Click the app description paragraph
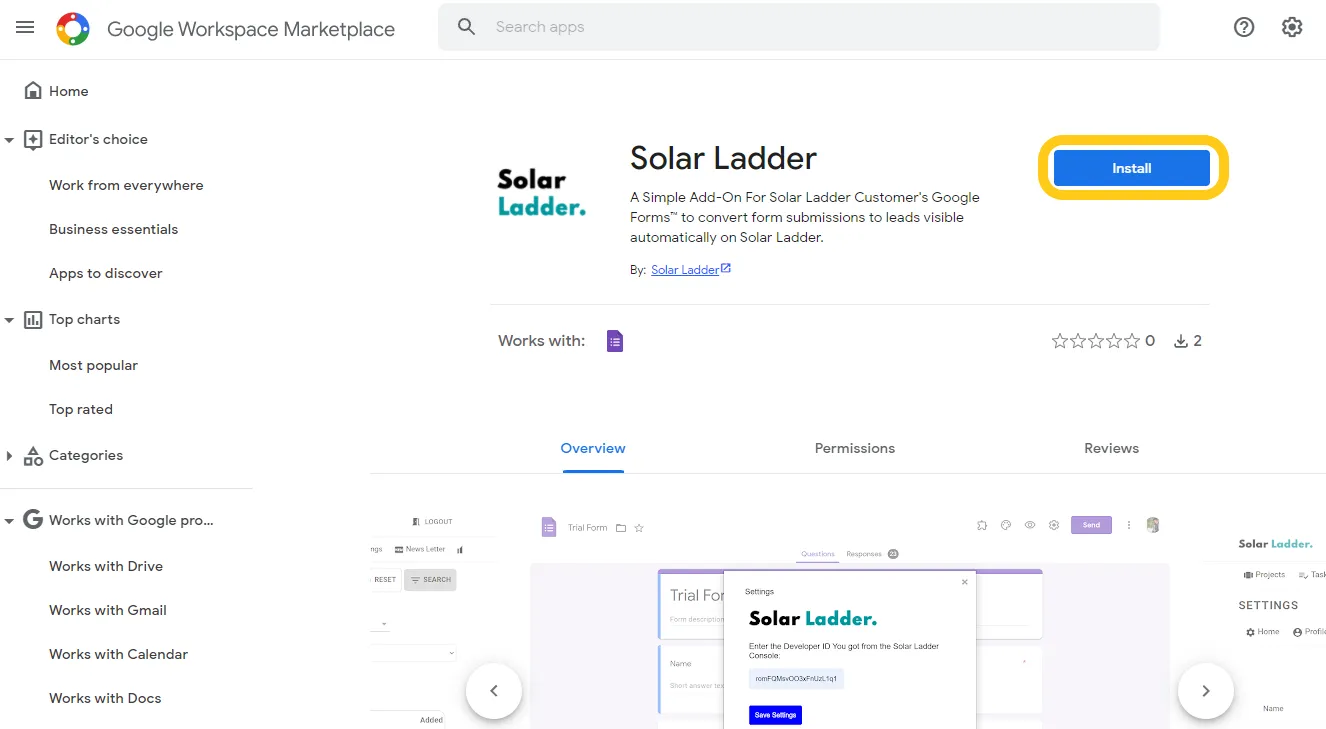1326x729 pixels. click(x=805, y=217)
